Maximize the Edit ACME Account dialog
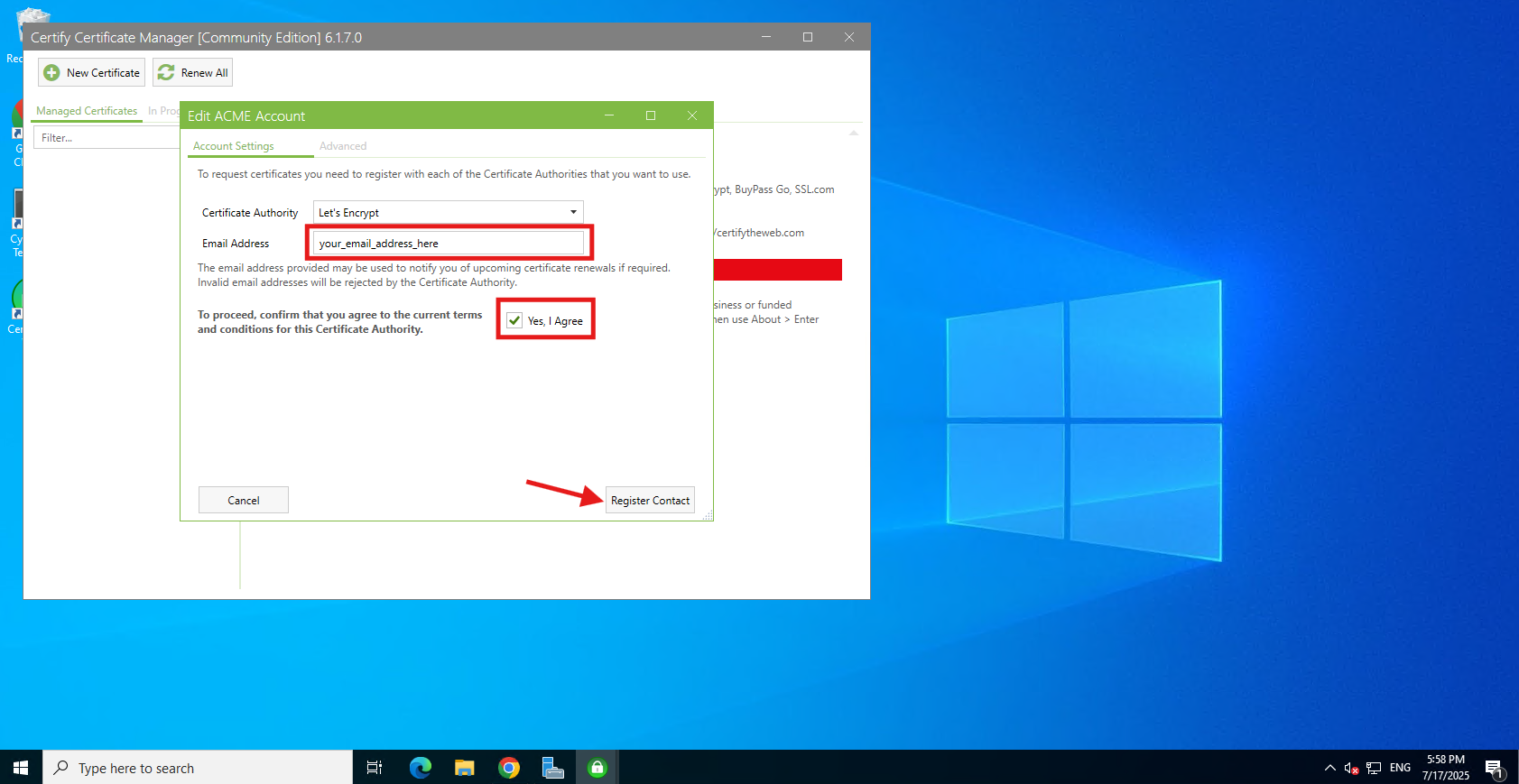 tap(651, 115)
